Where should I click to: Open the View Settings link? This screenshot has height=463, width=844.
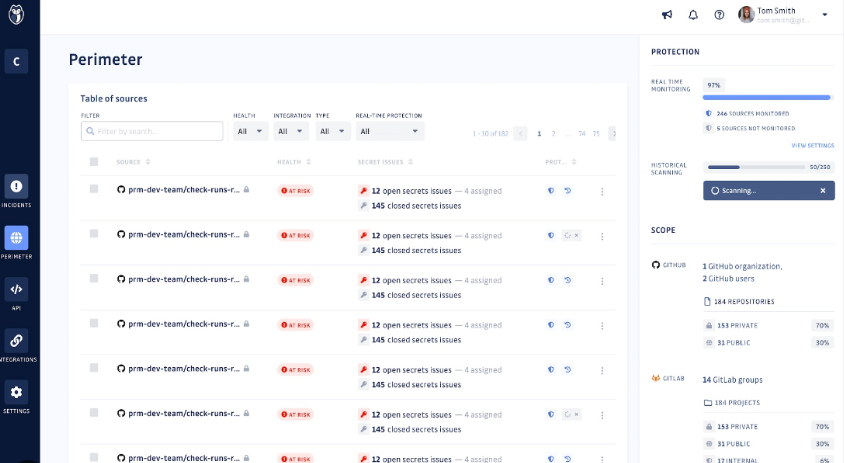pyautogui.click(x=813, y=145)
